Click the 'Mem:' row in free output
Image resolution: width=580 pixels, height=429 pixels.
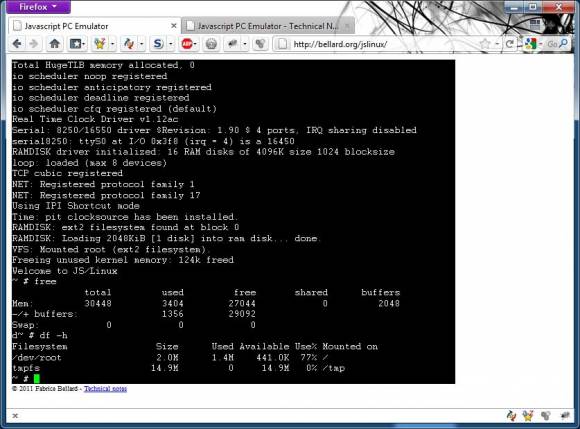pyautogui.click(x=206, y=303)
